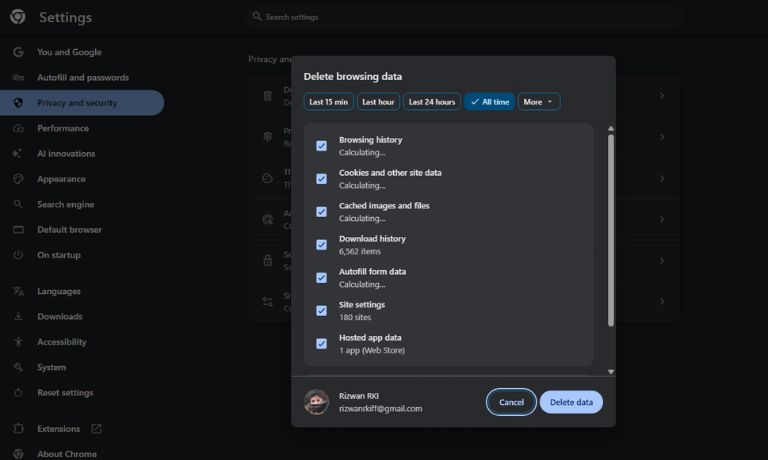The height and width of the screenshot is (460, 768).
Task: Uncheck the Autofill form data checkbox
Action: [321, 278]
